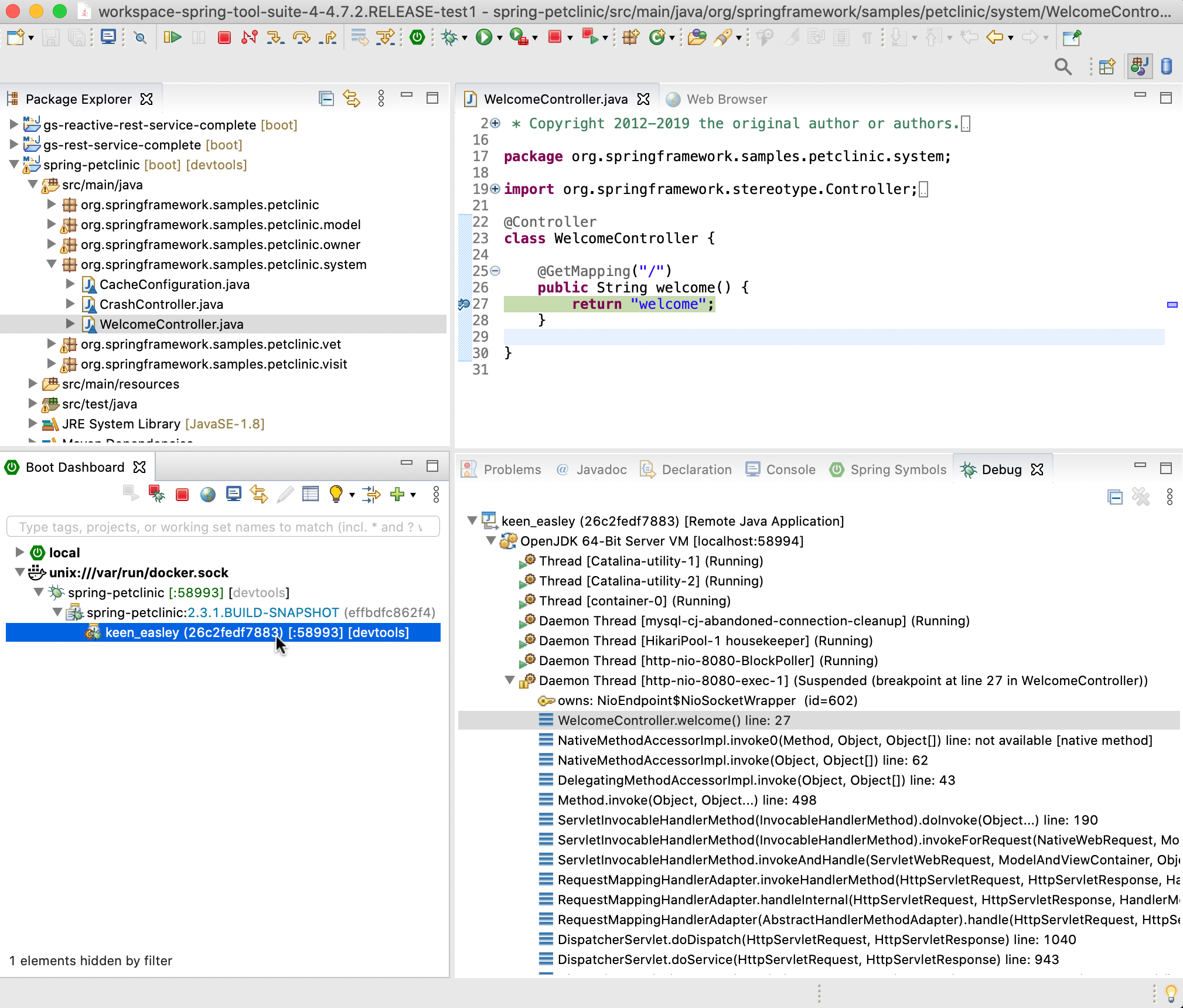
Task: Switch to the Web Browser editor tab
Action: 726,99
